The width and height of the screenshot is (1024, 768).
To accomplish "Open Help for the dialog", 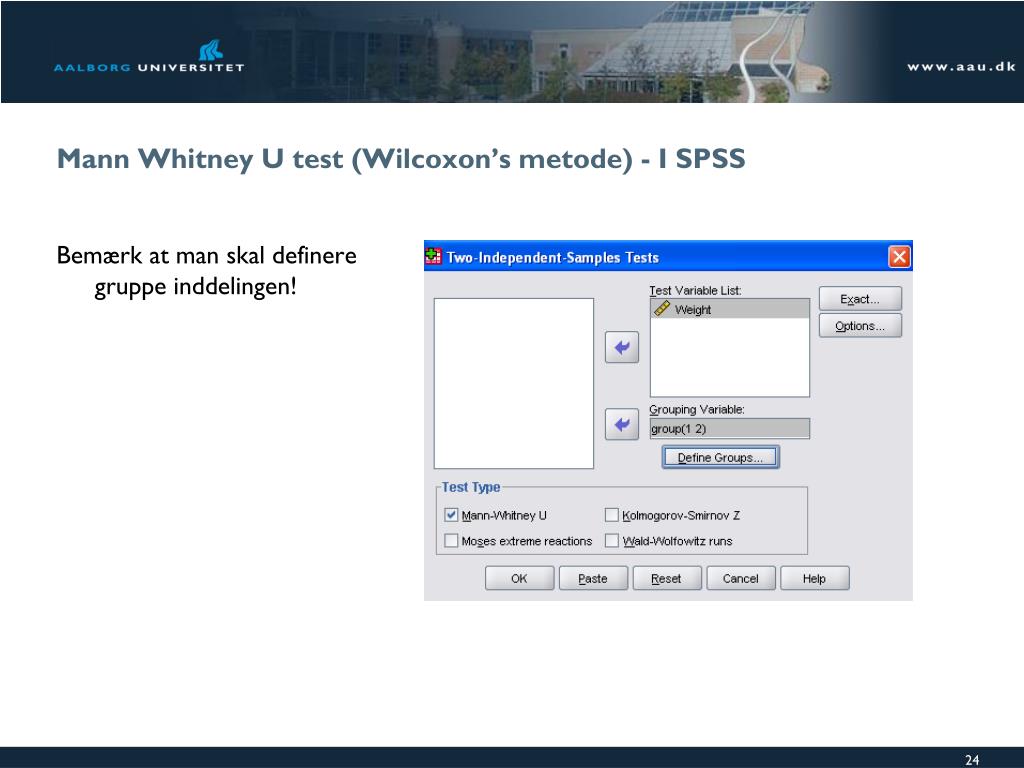I will click(814, 578).
